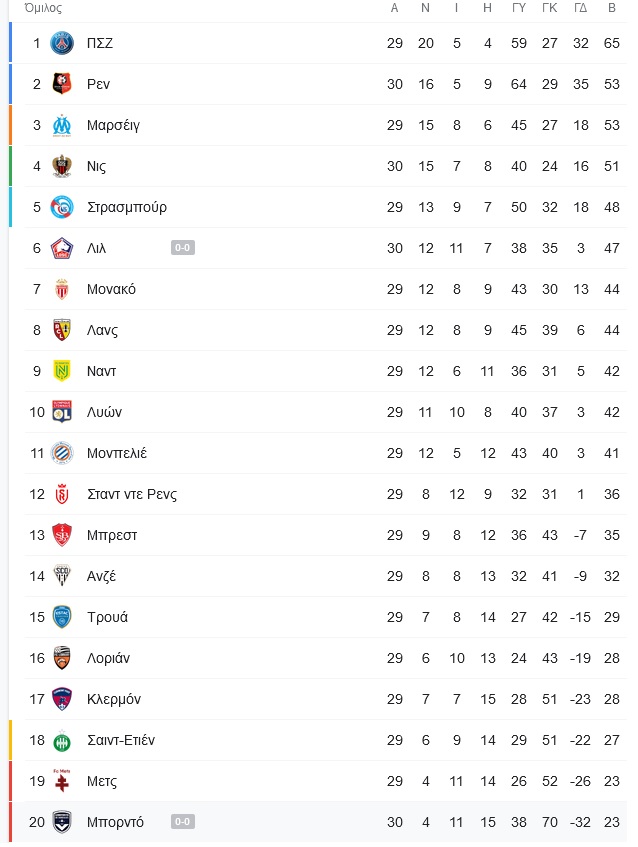Click the Μετς club emblem
The image size is (638, 847).
[62, 781]
